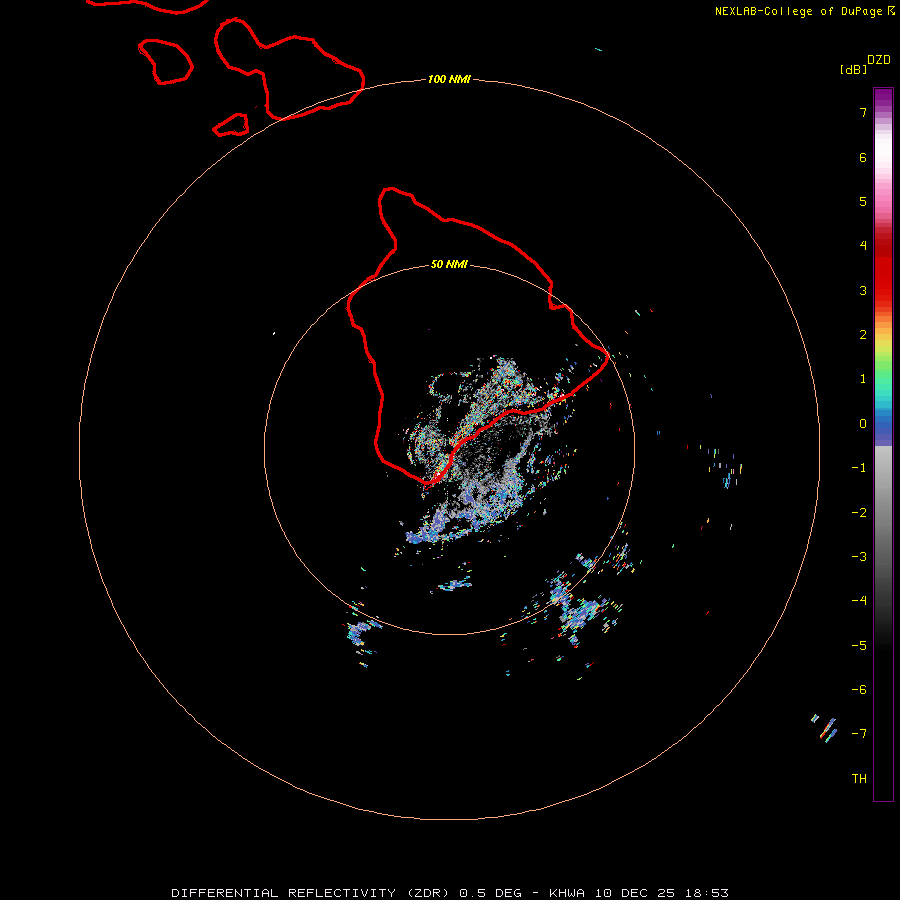Click the color bar value -1
The image size is (900, 900).
[859, 468]
